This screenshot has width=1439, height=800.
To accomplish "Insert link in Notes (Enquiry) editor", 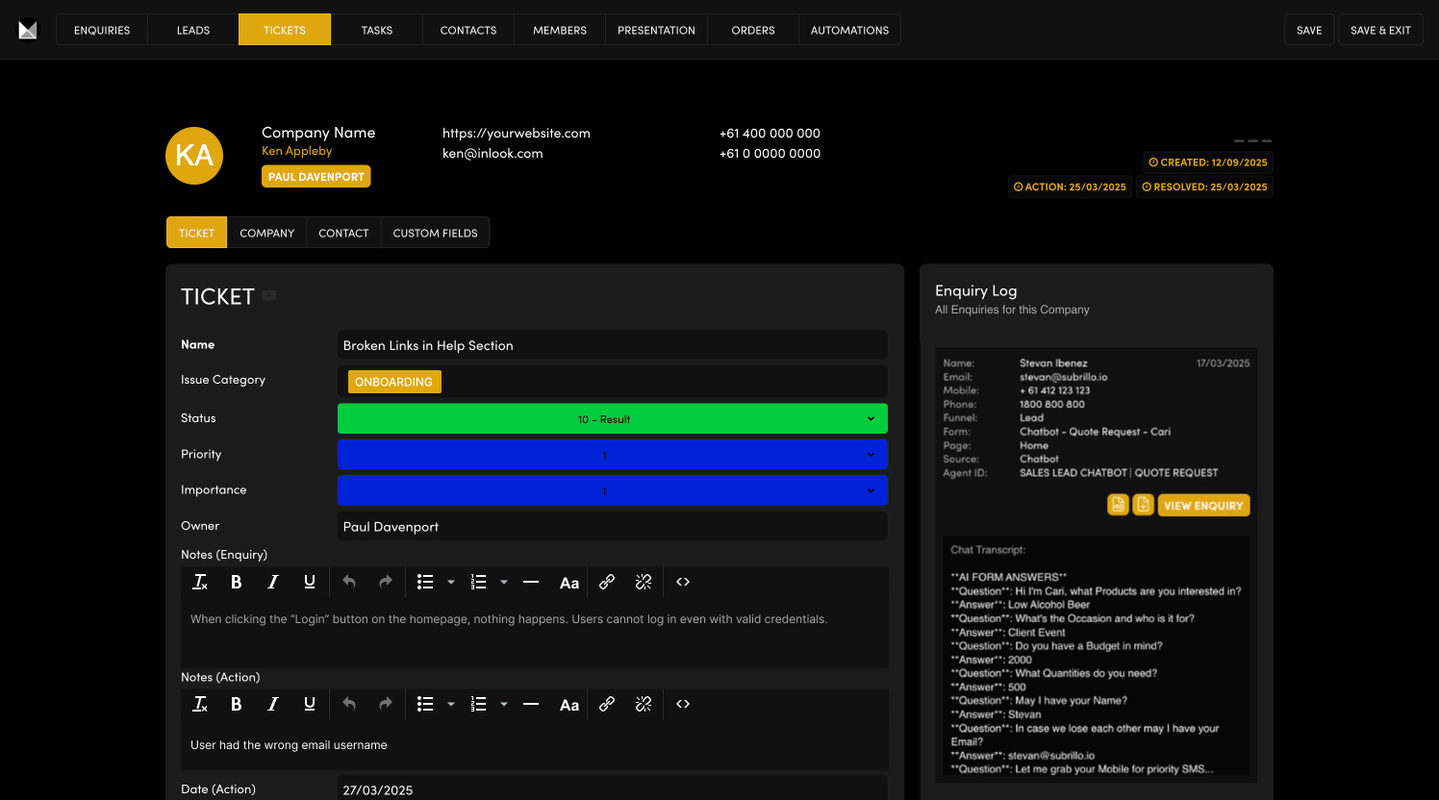I will (x=606, y=582).
